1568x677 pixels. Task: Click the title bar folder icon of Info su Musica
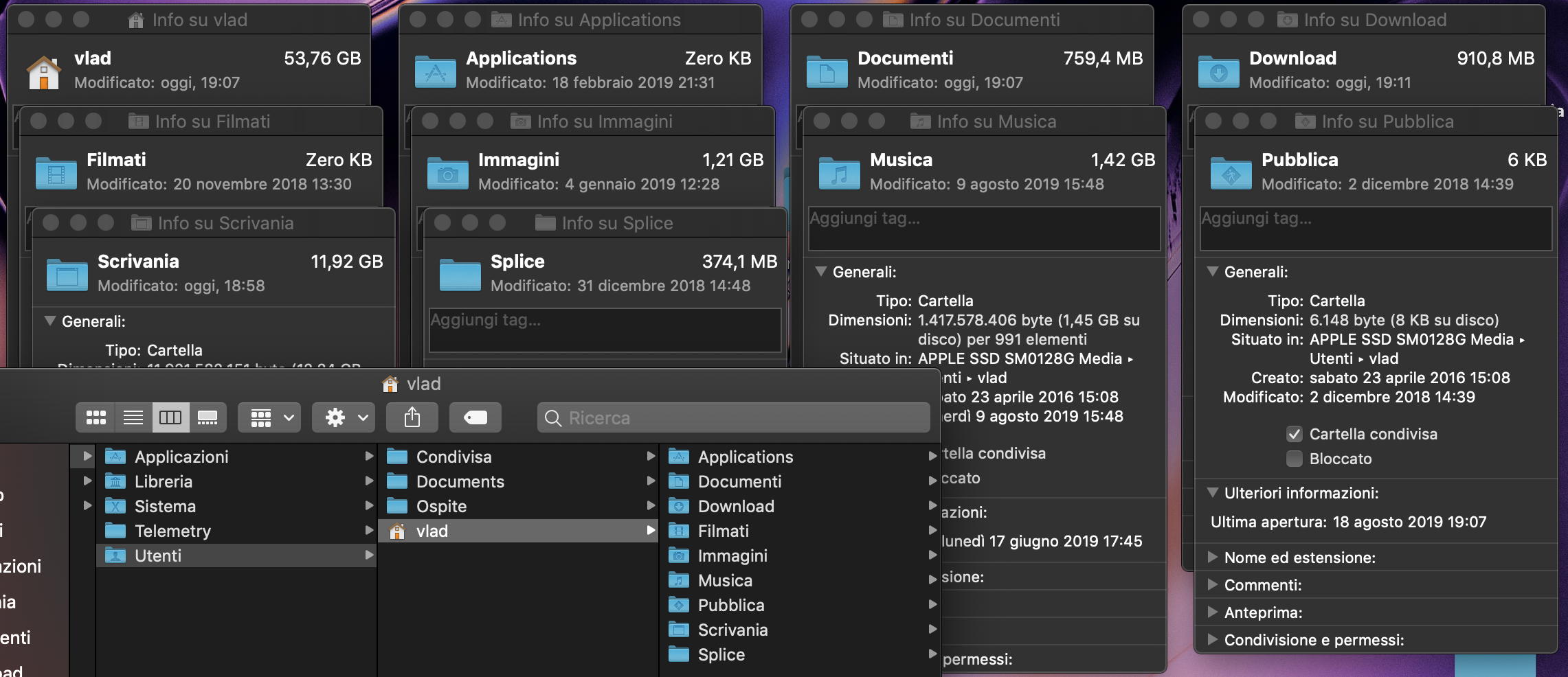coord(920,122)
